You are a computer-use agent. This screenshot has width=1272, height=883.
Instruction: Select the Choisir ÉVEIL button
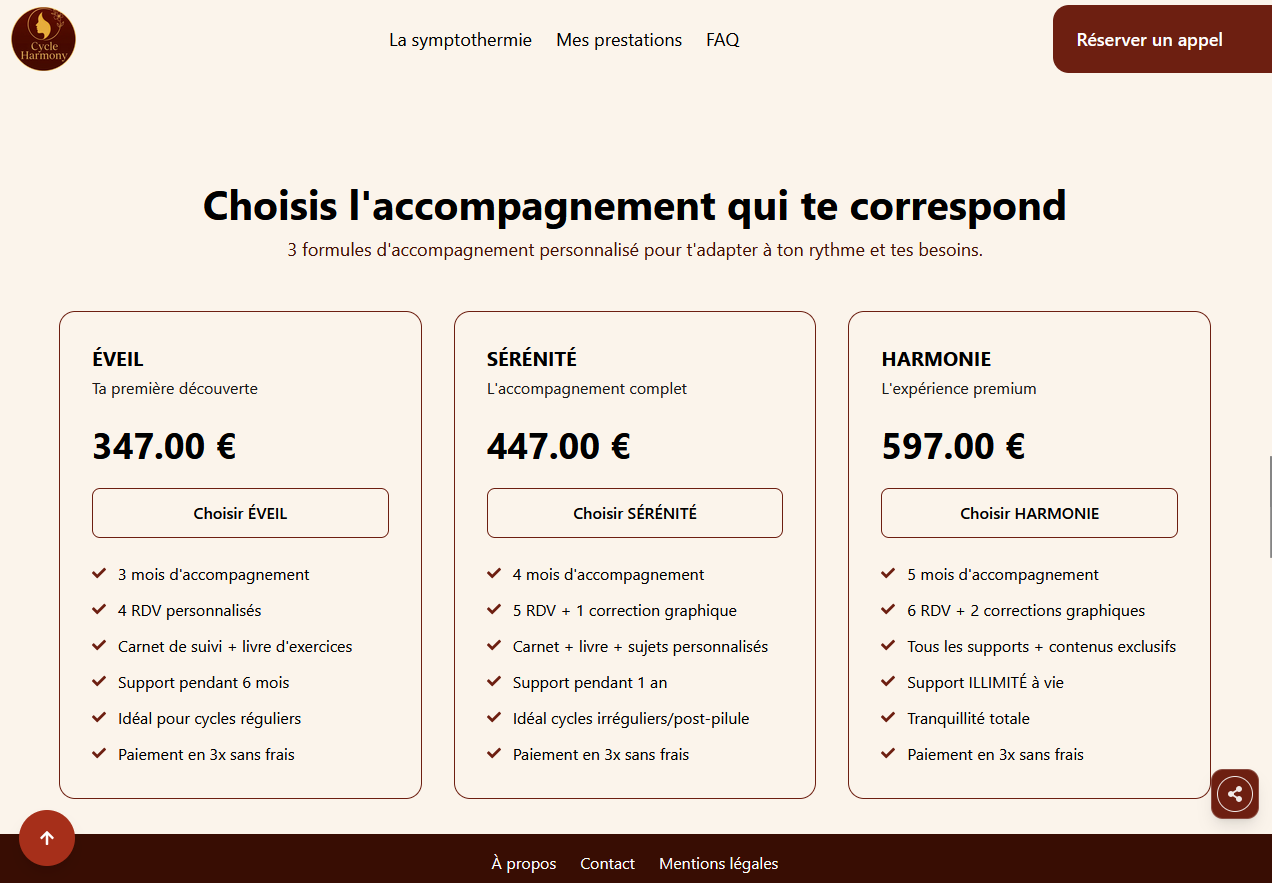[240, 513]
